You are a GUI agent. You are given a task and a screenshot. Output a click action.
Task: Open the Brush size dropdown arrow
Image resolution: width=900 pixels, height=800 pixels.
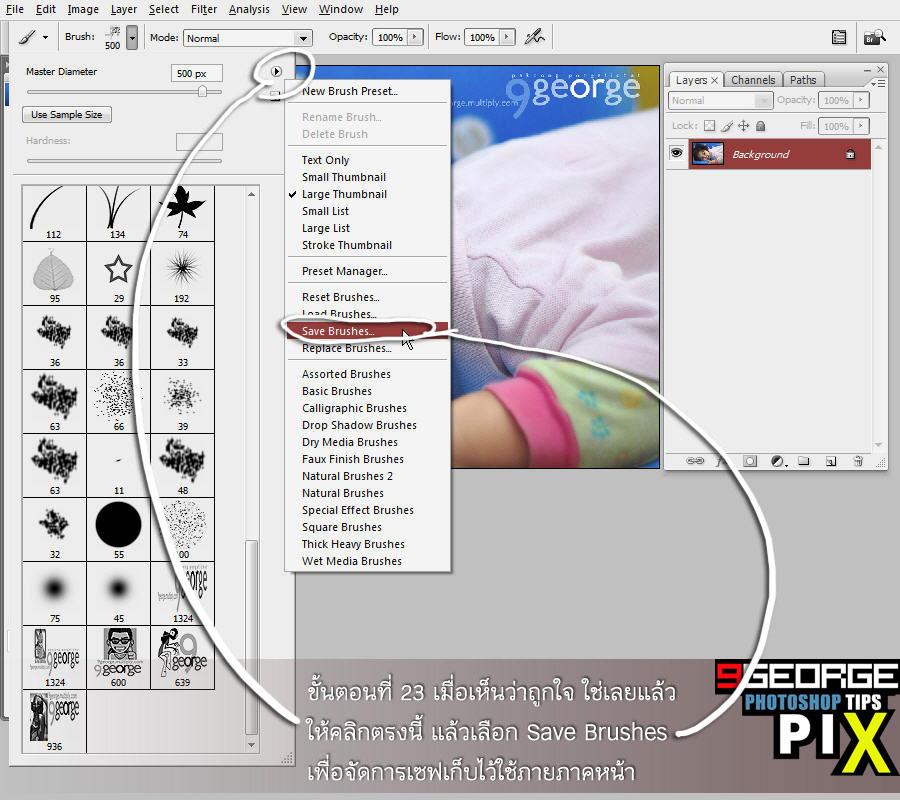pyautogui.click(x=132, y=38)
